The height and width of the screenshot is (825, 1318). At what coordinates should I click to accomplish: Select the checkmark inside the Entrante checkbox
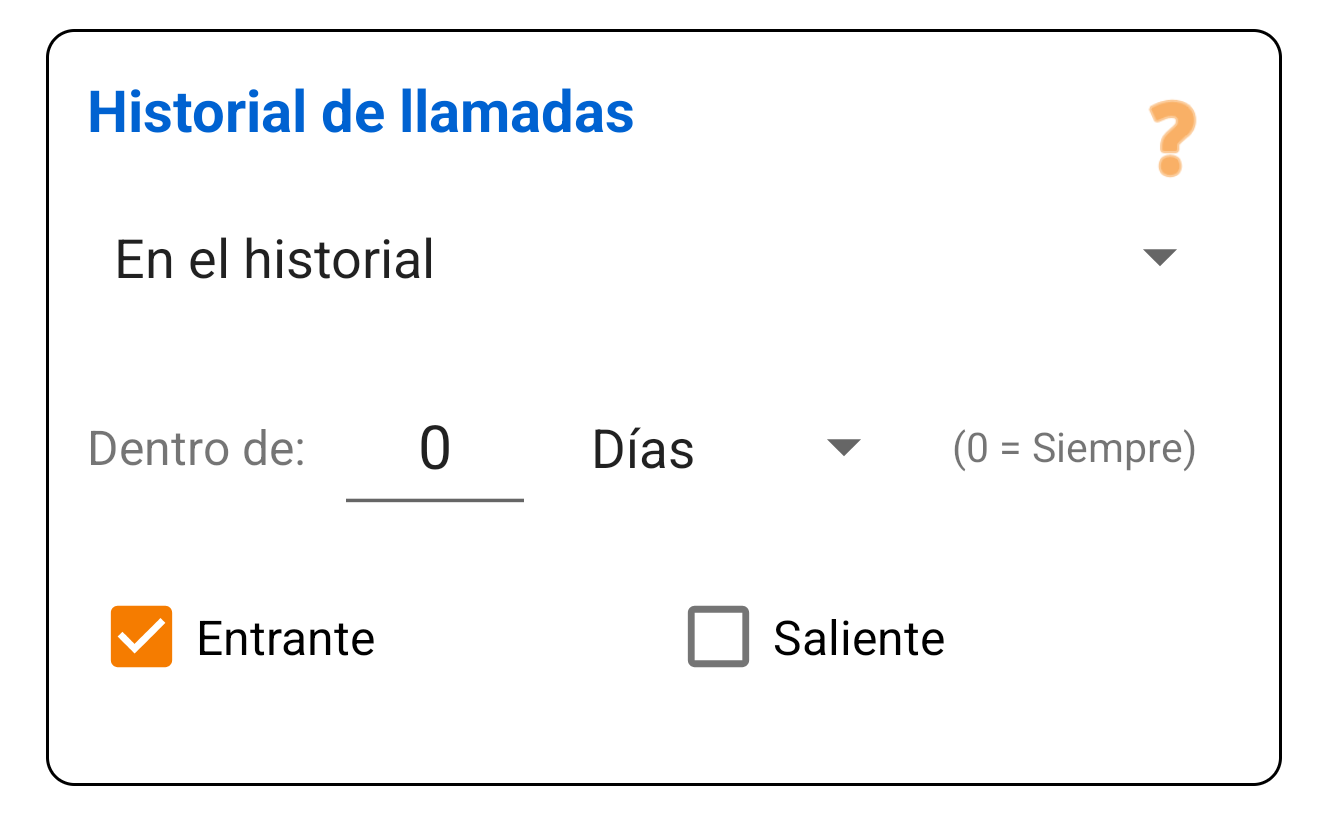140,637
